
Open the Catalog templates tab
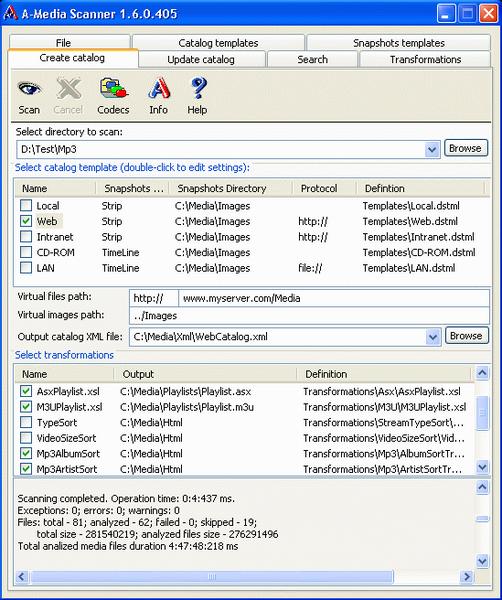218,42
